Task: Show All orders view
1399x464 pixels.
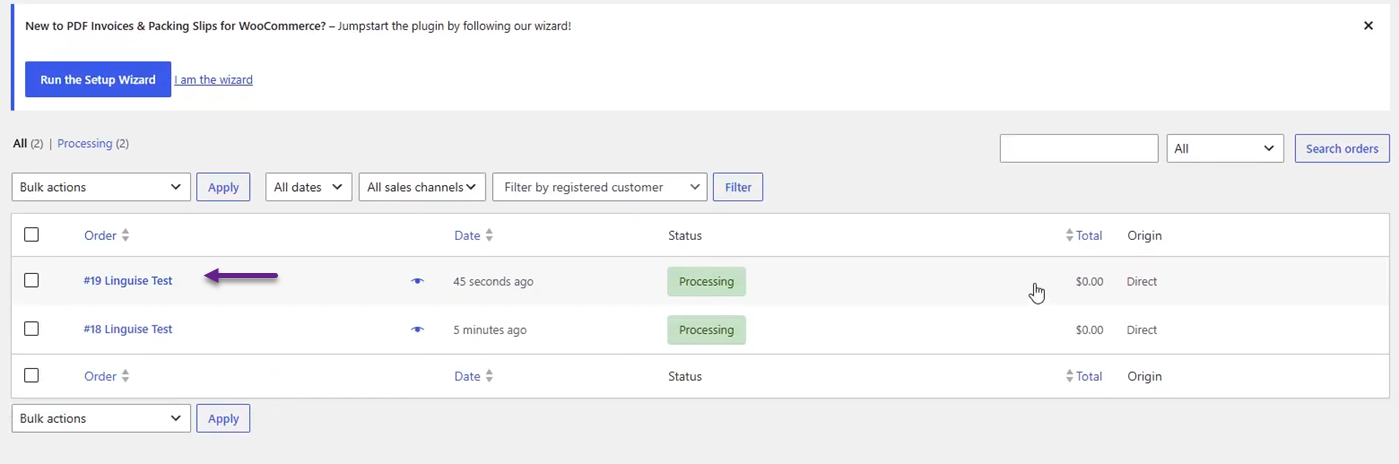Action: pyautogui.click(x=20, y=144)
